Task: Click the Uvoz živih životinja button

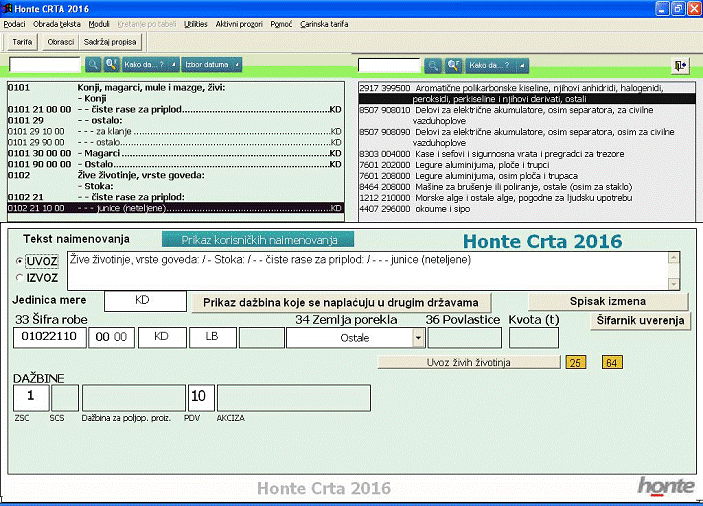Action: coord(469,362)
